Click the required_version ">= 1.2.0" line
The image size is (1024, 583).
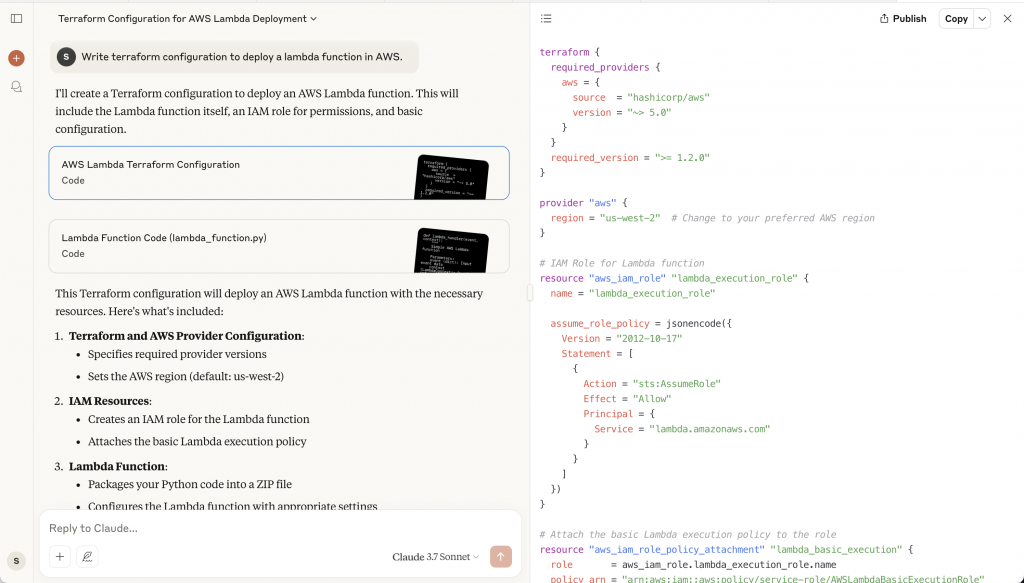[630, 158]
